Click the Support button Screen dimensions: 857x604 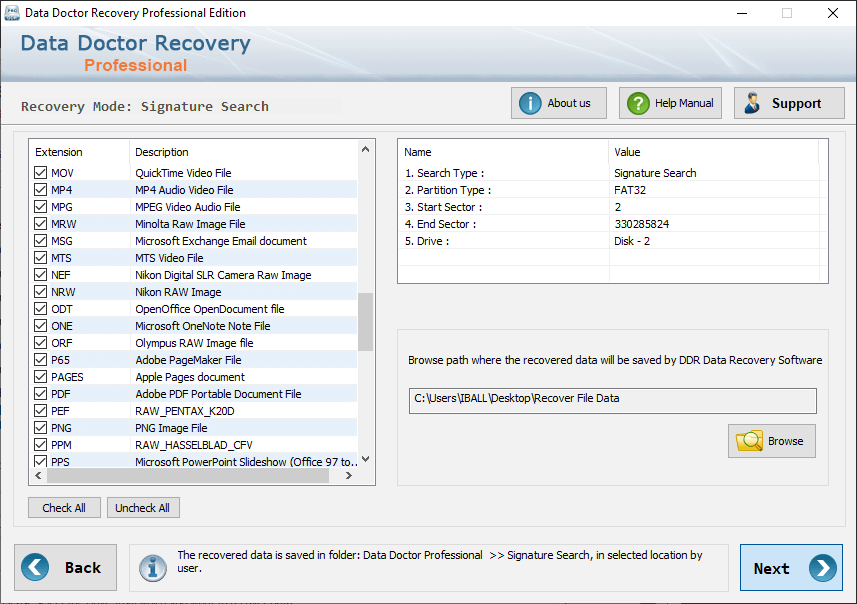(x=789, y=103)
